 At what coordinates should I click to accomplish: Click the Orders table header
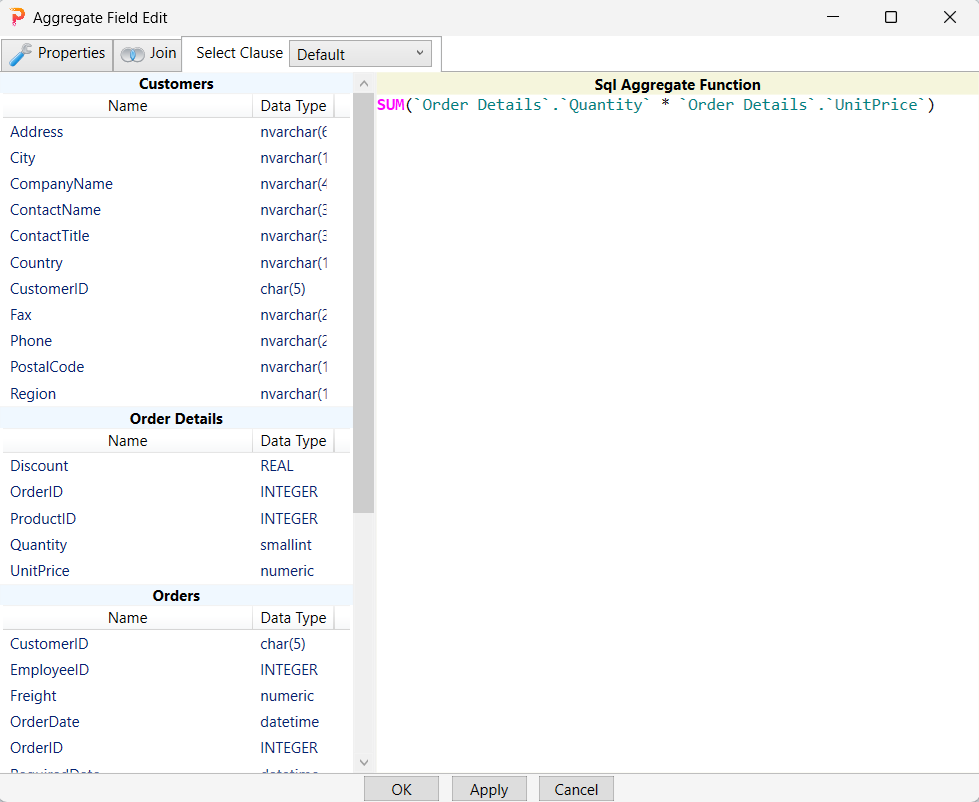click(176, 595)
